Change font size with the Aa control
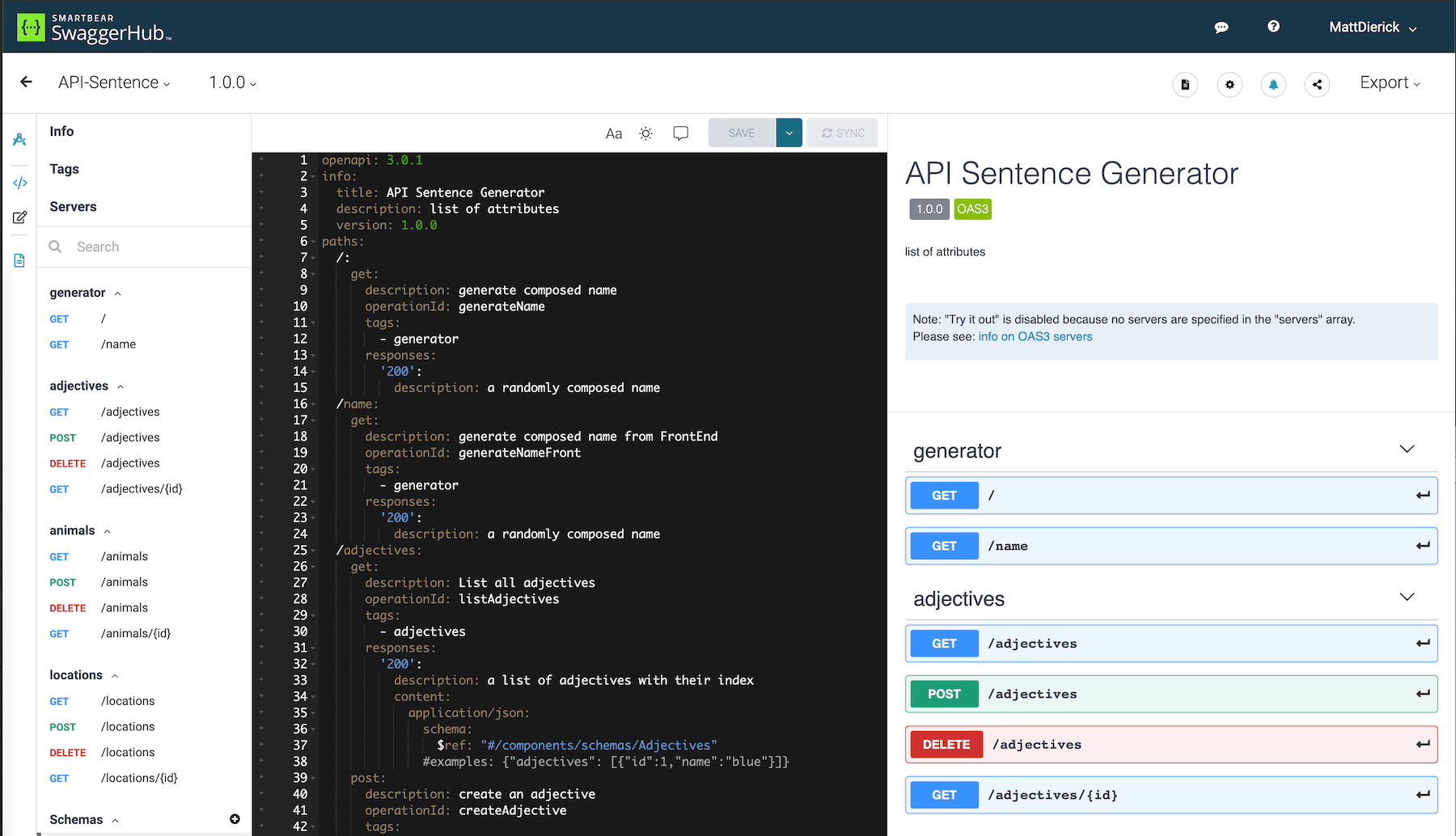 click(x=613, y=133)
